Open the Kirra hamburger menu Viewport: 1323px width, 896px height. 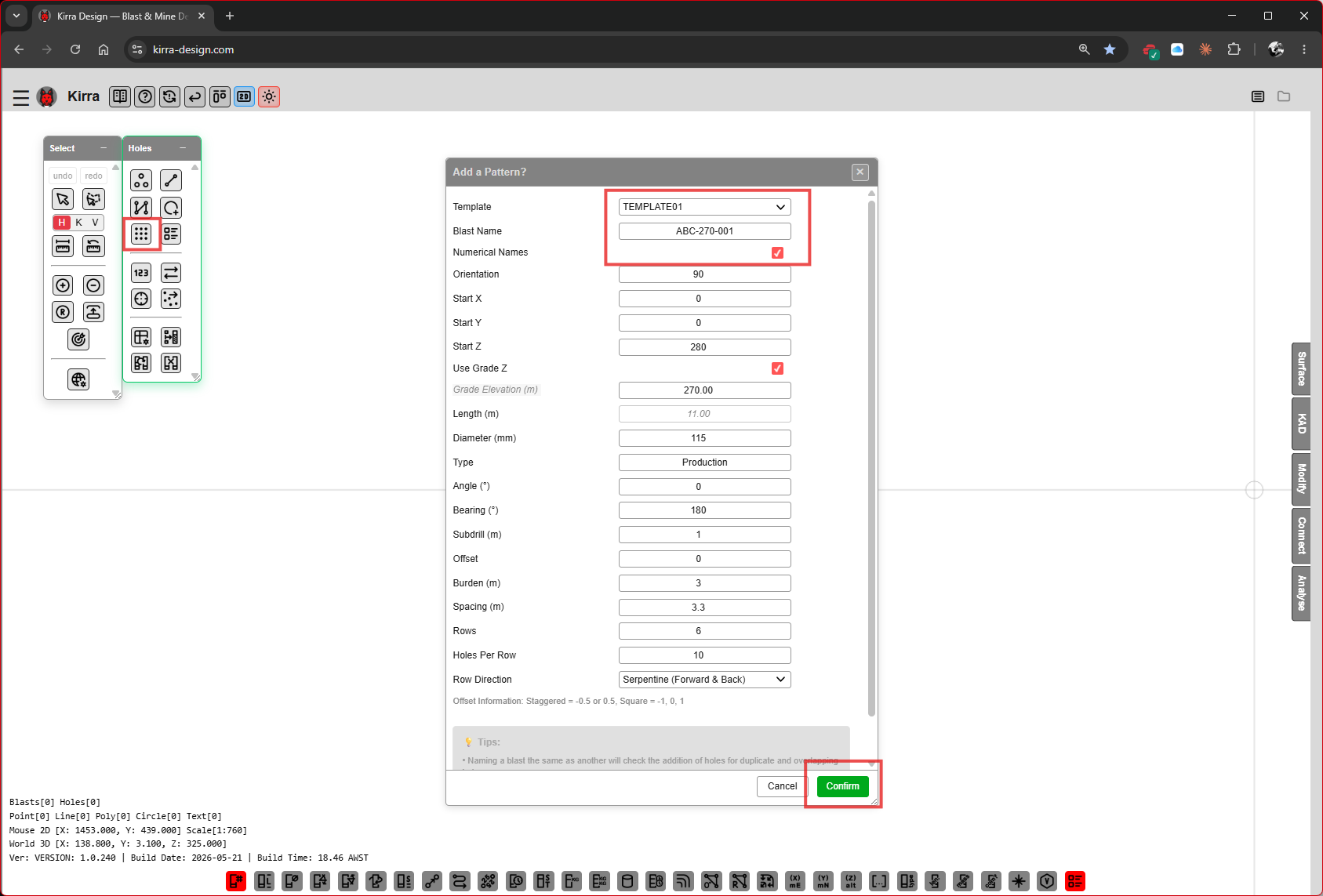(x=21, y=97)
